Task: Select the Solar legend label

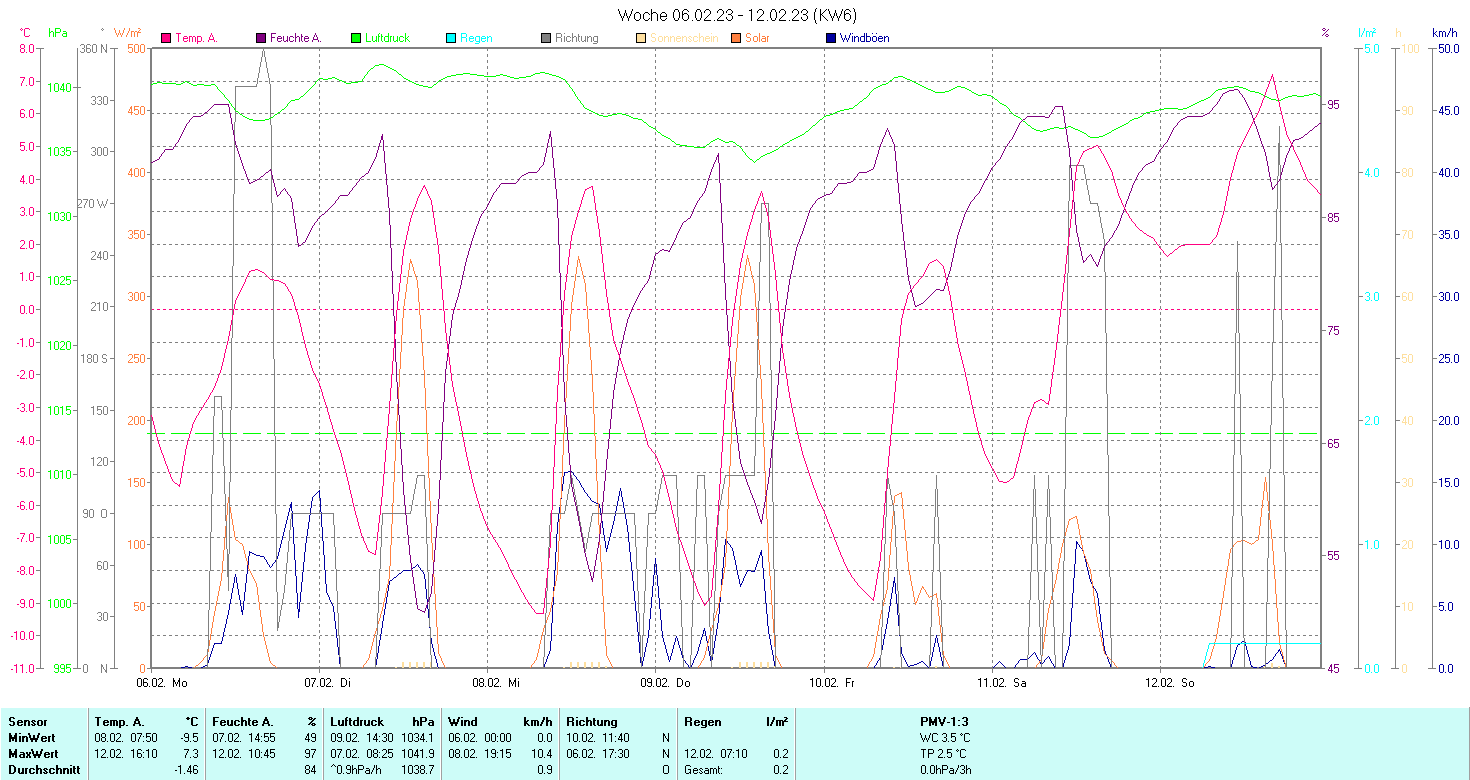Action: (x=757, y=38)
